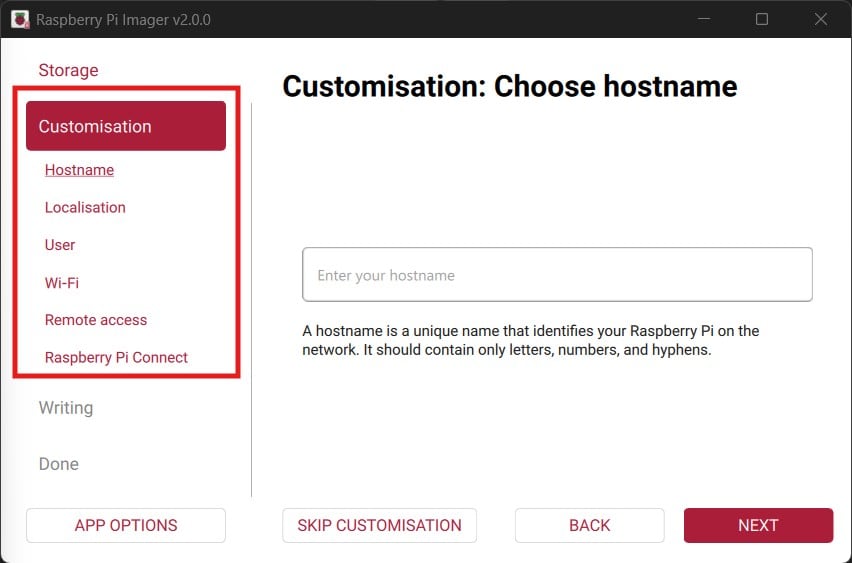Open the Localisation settings page
Screen dimensions: 852x563
85,207
